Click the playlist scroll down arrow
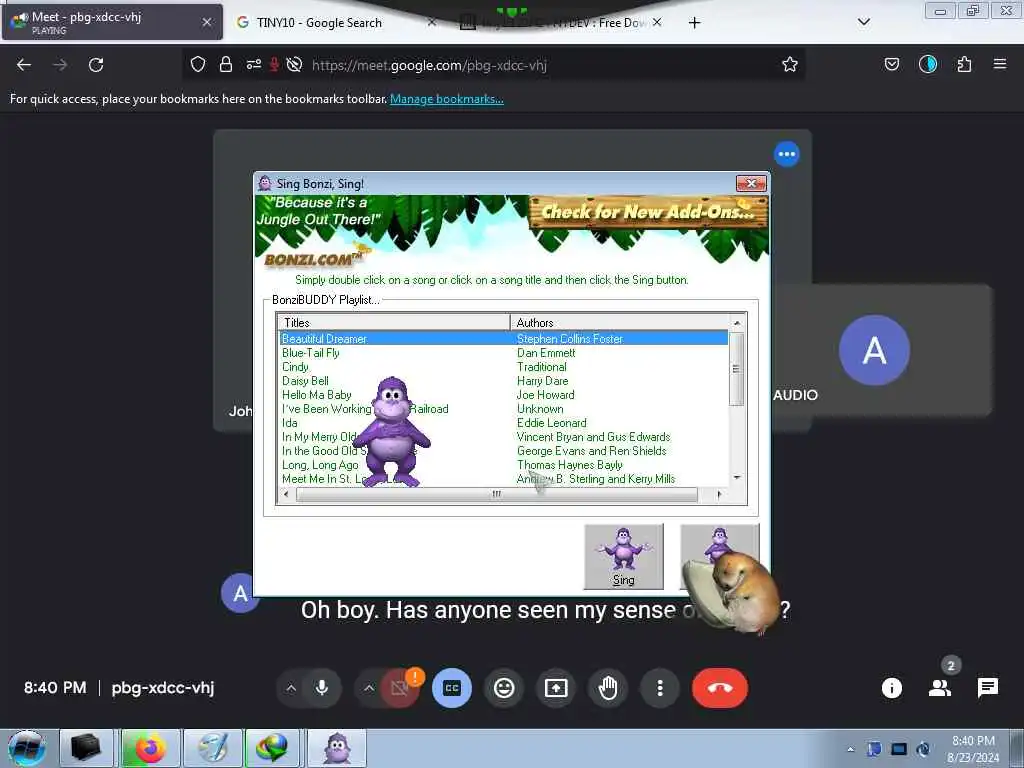This screenshot has width=1024, height=768. point(737,477)
